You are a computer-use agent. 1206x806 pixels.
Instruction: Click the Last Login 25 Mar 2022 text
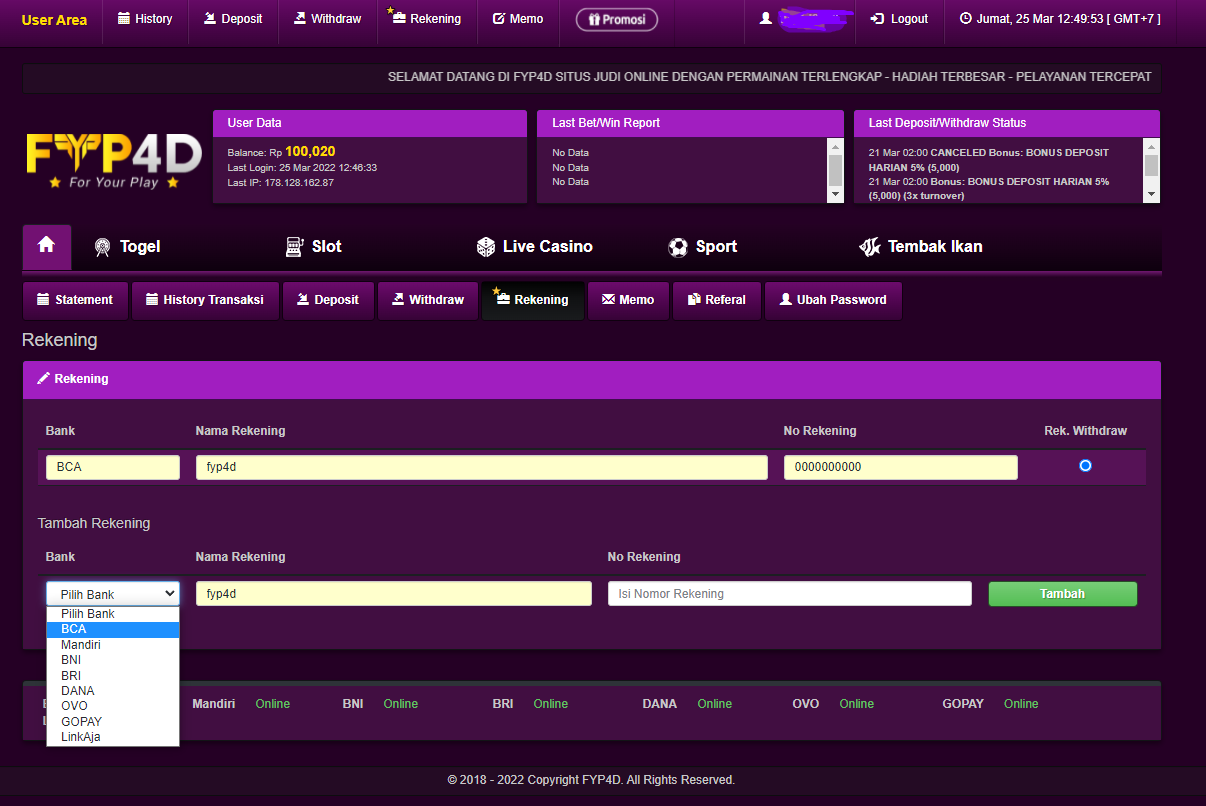[302, 167]
